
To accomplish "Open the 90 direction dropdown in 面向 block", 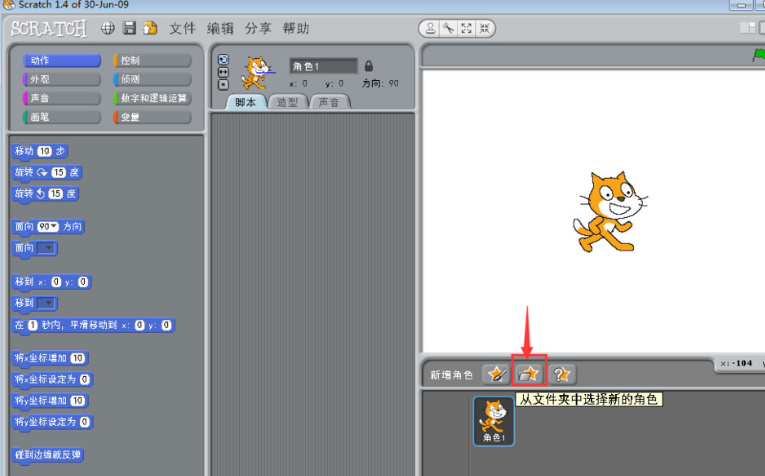I will (x=48, y=227).
